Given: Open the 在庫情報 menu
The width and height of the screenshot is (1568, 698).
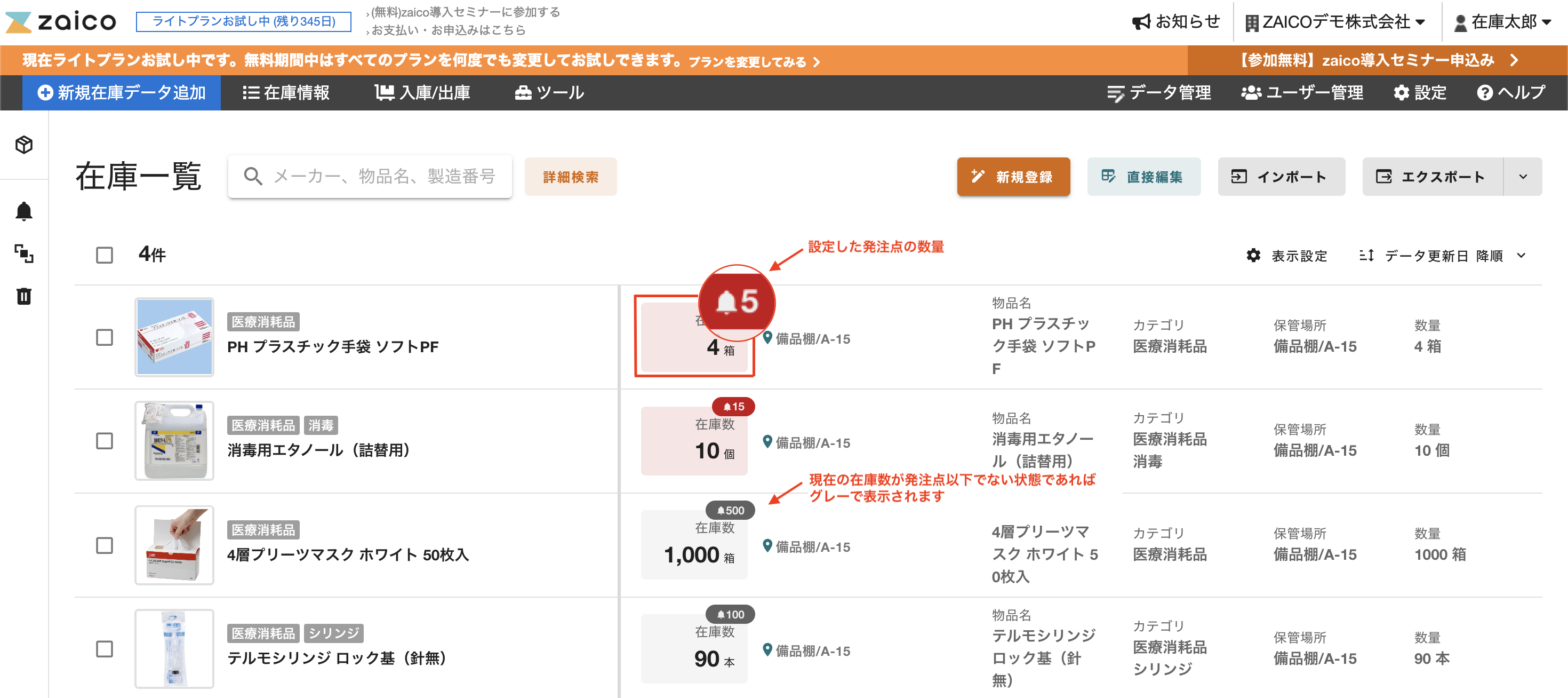Looking at the screenshot, I should (x=287, y=92).
